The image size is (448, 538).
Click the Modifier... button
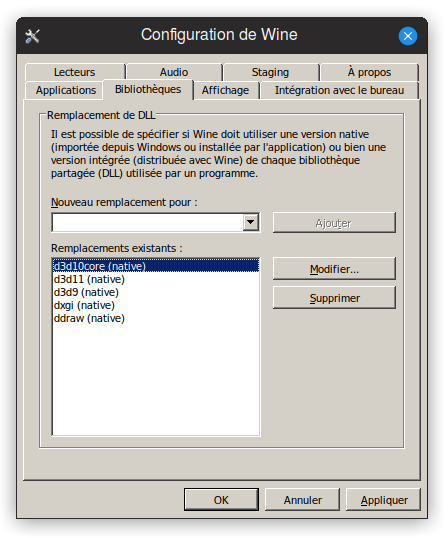point(334,269)
